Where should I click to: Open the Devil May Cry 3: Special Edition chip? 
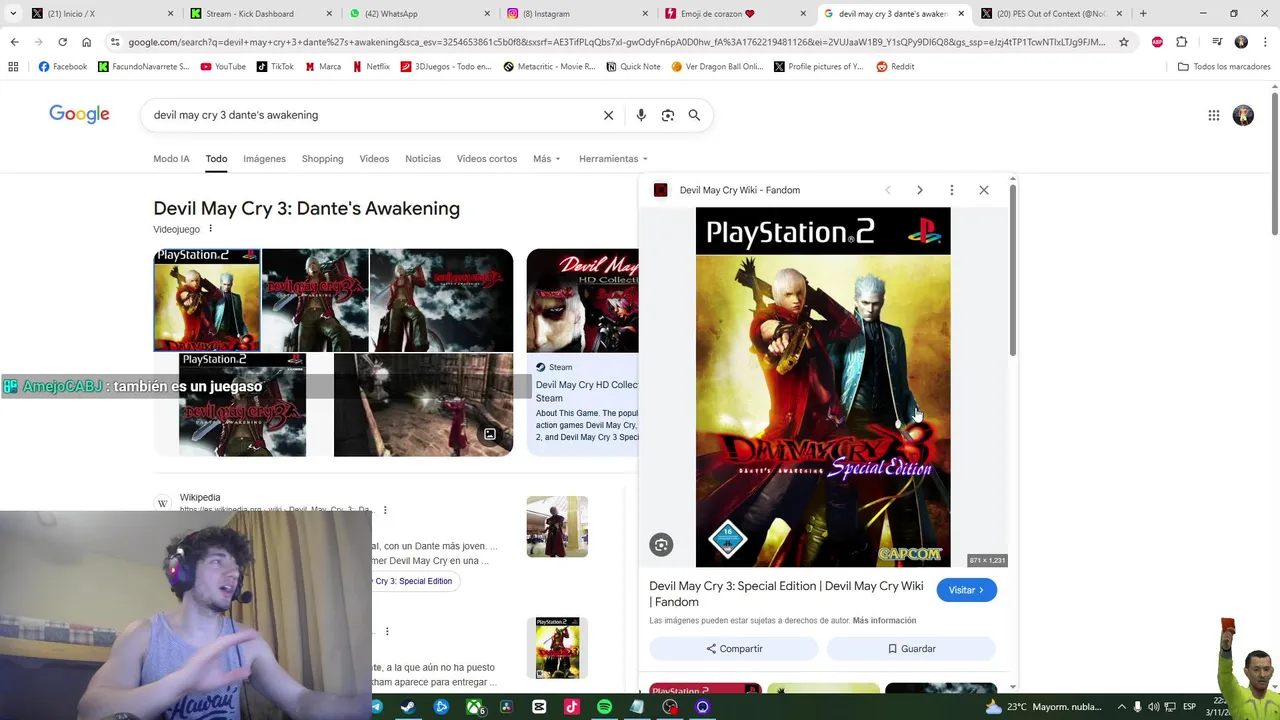coord(412,581)
